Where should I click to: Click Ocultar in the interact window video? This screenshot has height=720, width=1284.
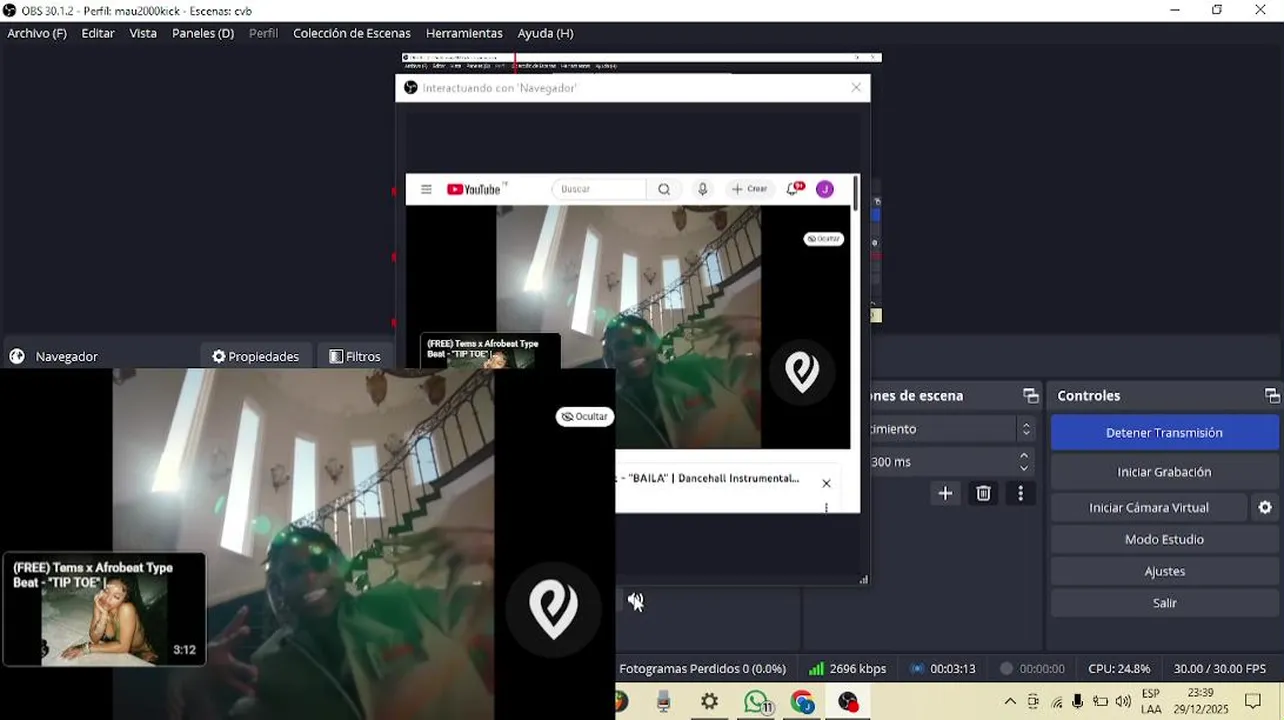tap(824, 239)
